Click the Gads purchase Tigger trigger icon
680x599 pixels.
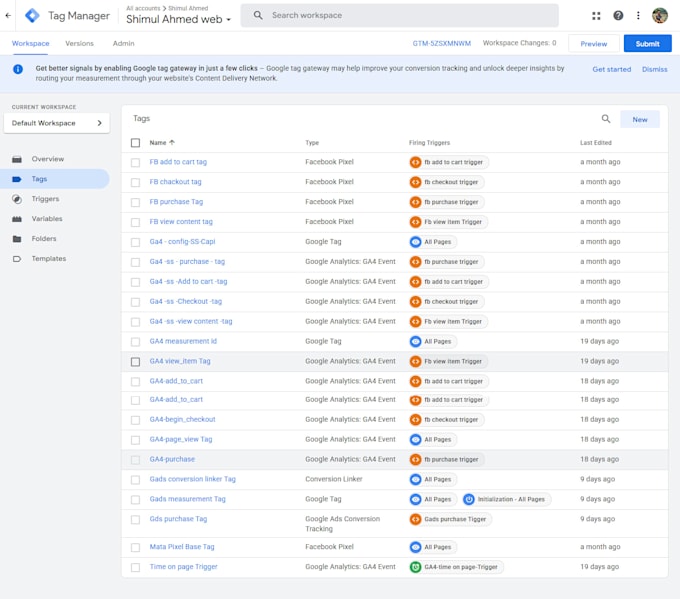tap(415, 519)
